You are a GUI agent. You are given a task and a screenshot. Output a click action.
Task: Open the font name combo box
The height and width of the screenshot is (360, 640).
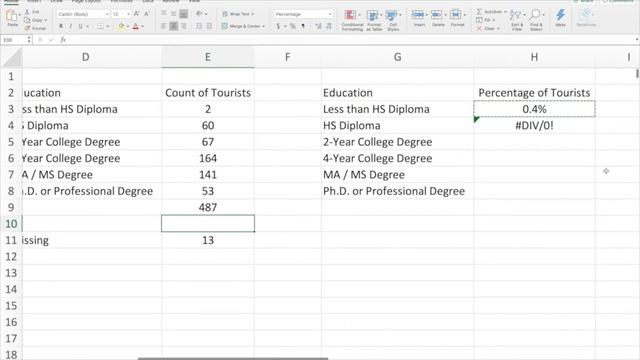(x=83, y=14)
